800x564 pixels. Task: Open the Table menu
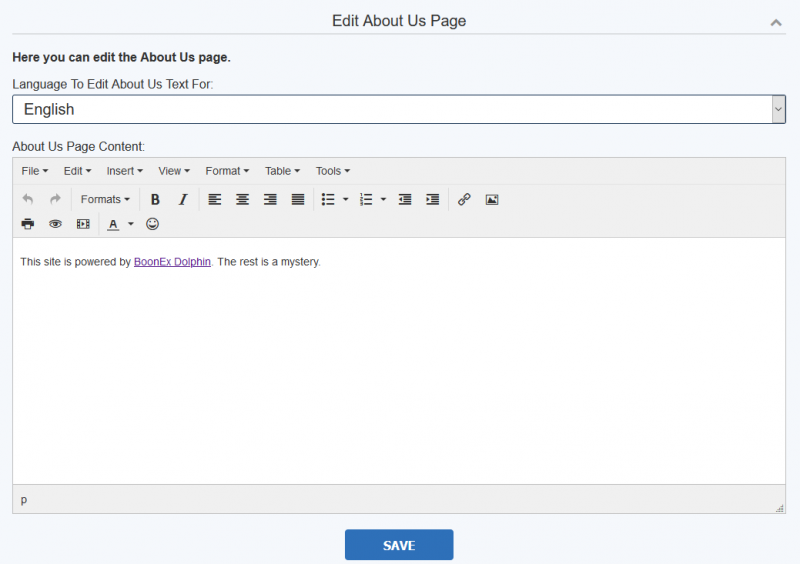point(282,171)
